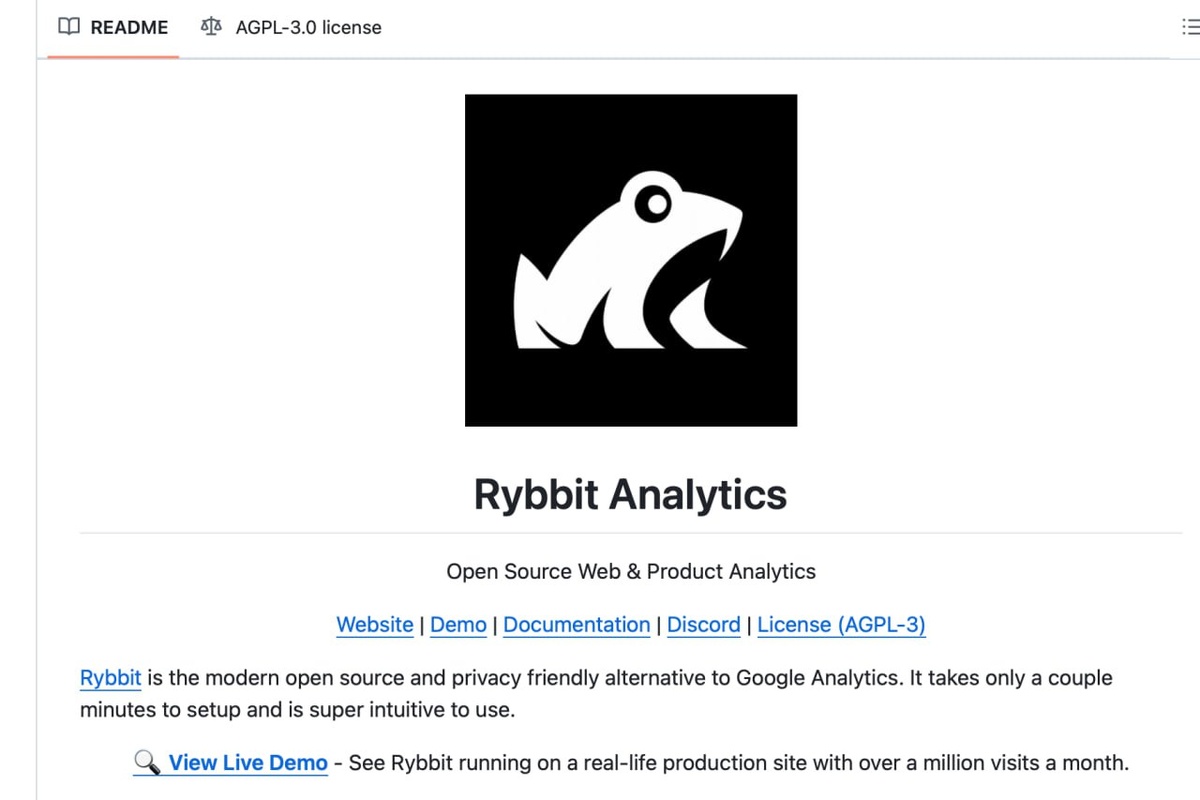Screen dimensions: 1200x800
Task: Click the Rybbit Analytics heading
Action: tap(631, 494)
